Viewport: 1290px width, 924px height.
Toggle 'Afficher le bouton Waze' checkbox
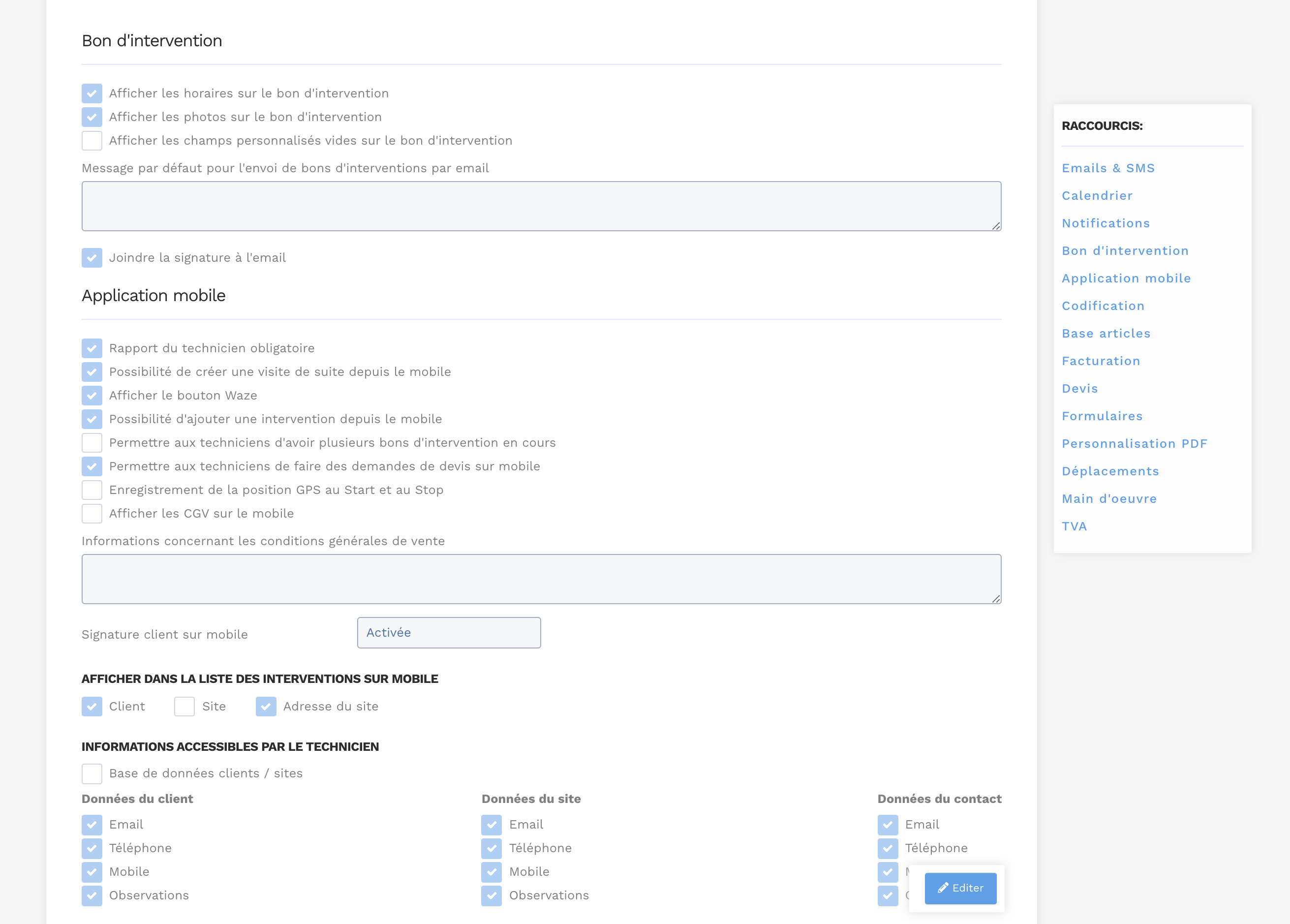coord(92,396)
